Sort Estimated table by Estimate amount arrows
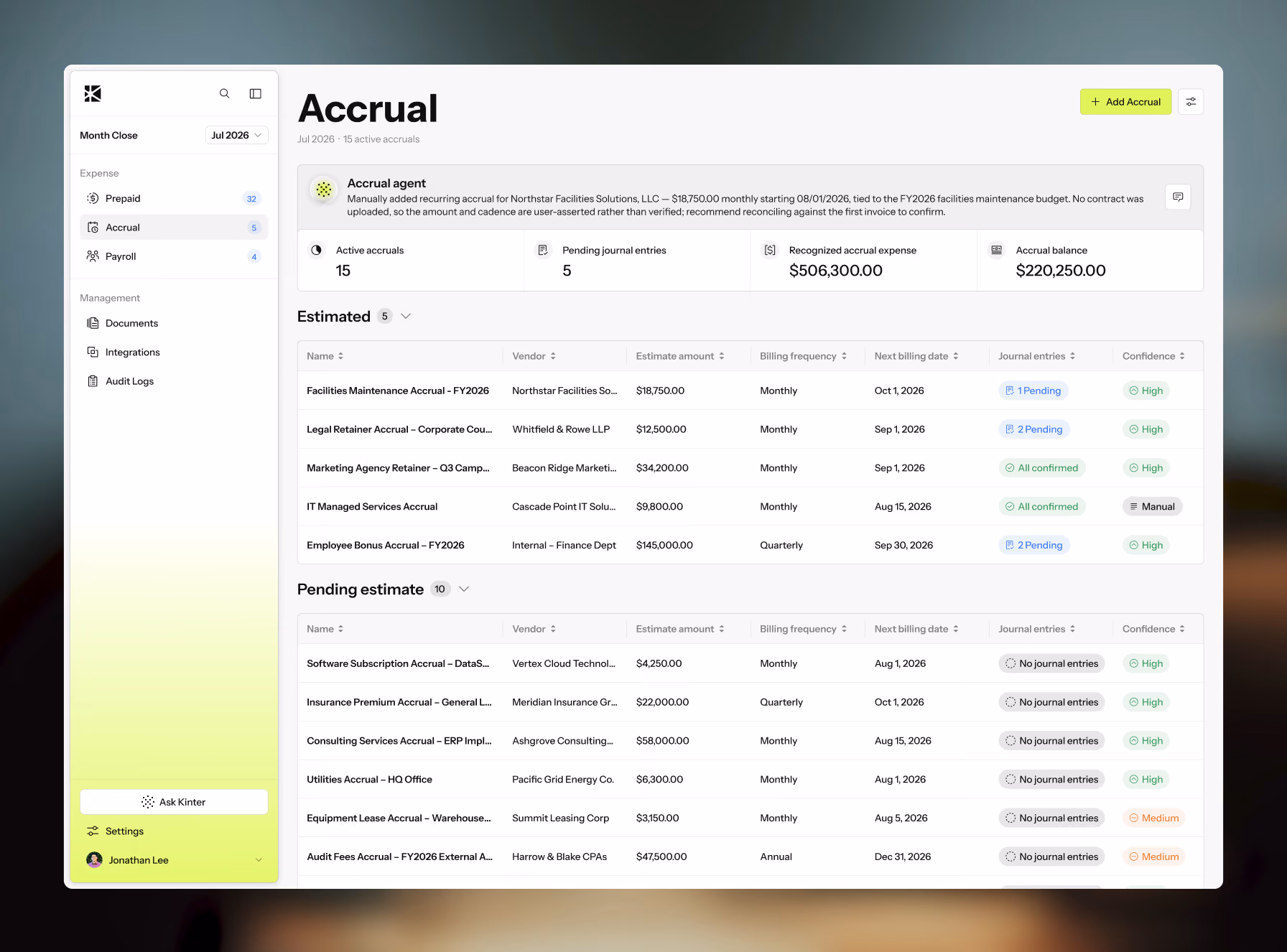This screenshot has width=1287, height=952. [x=722, y=356]
